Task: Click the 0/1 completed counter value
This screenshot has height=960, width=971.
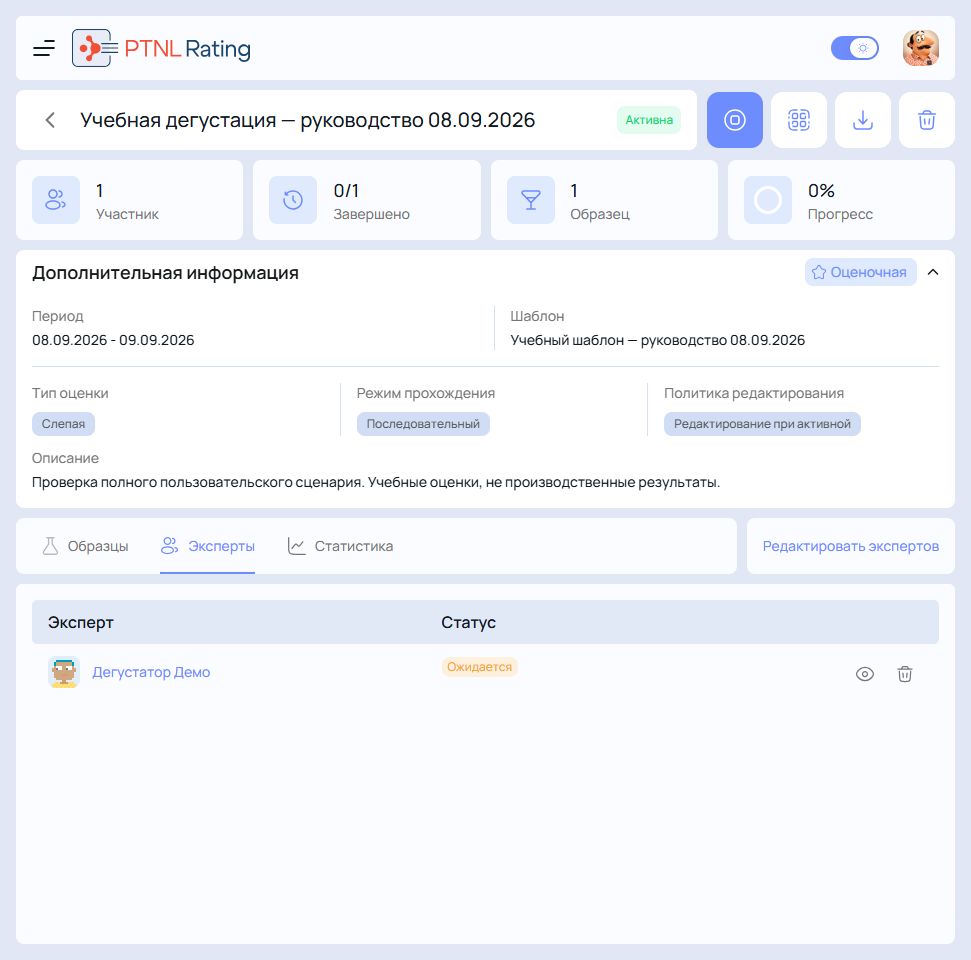Action: coord(346,191)
